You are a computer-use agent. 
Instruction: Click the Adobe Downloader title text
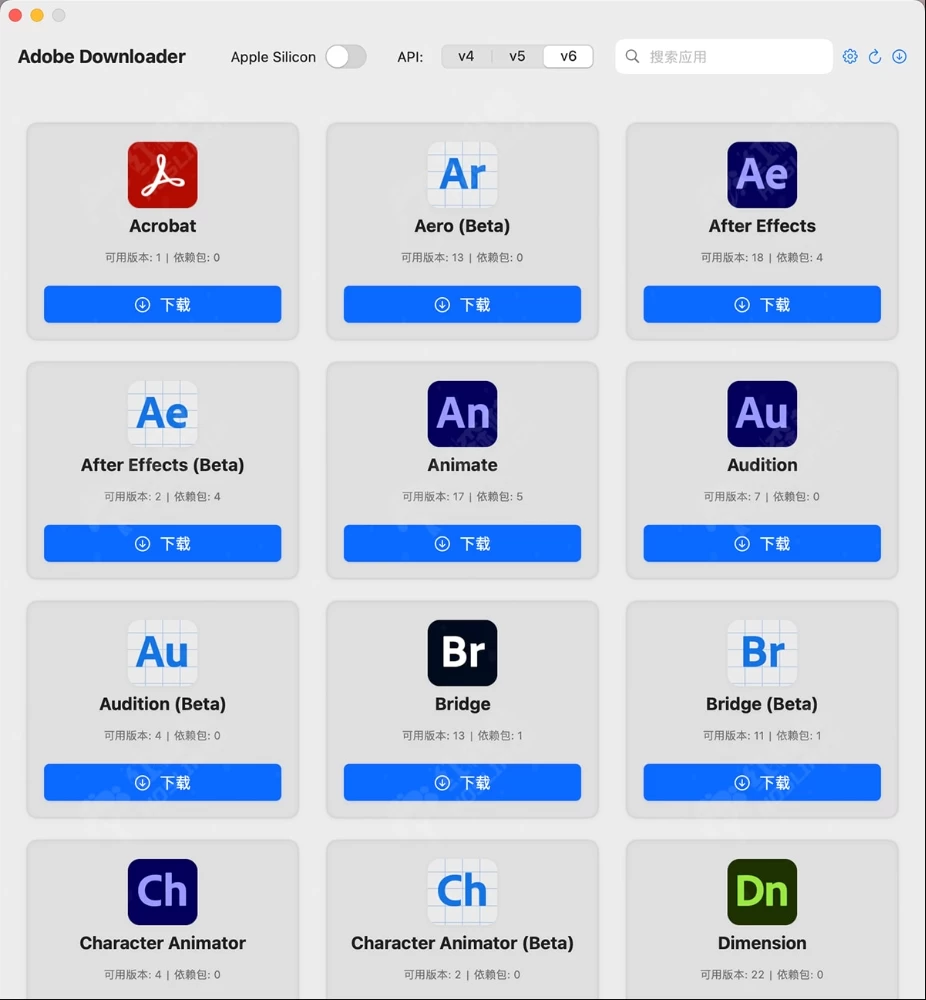102,57
